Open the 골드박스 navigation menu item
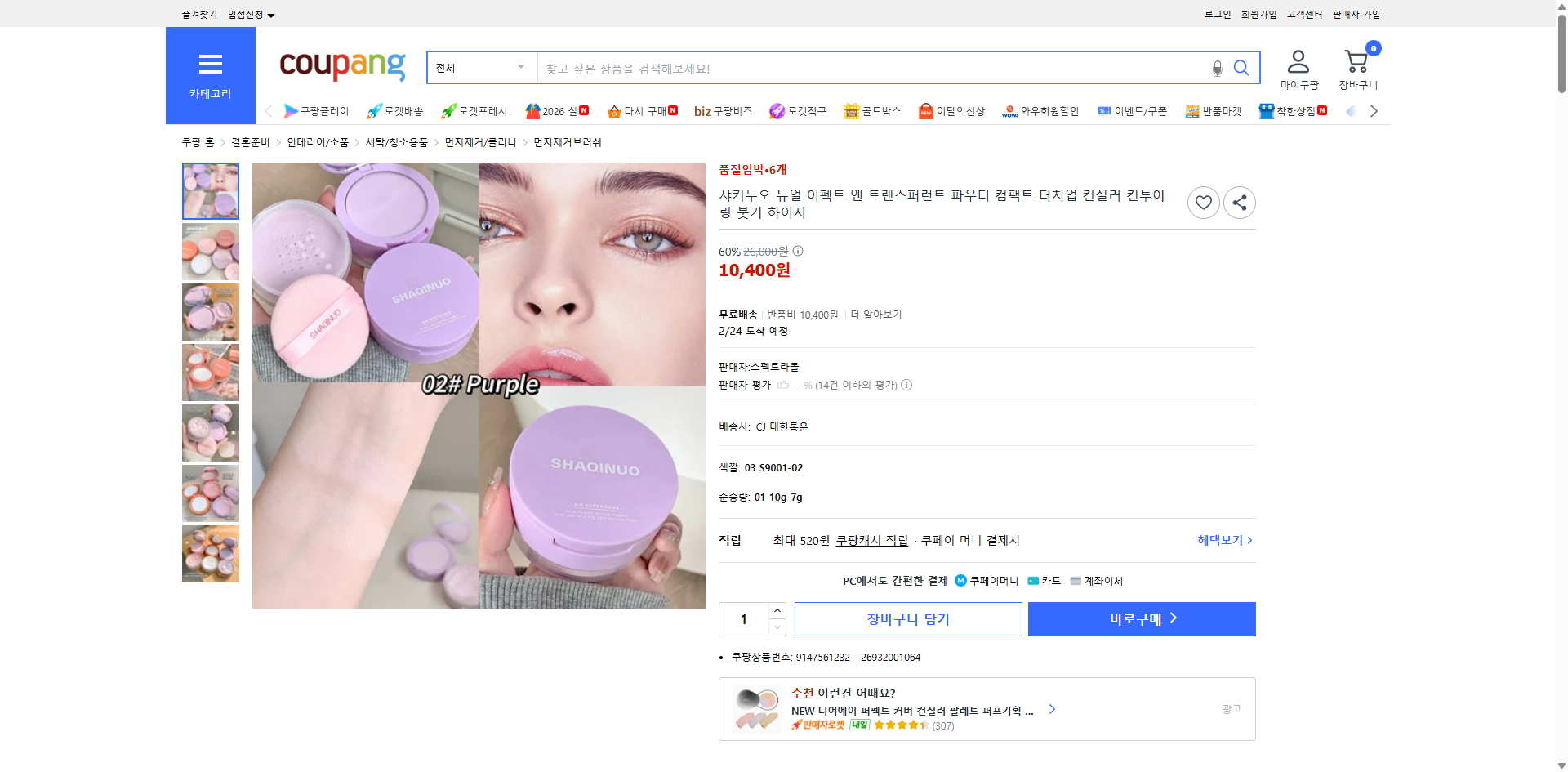 click(x=872, y=110)
